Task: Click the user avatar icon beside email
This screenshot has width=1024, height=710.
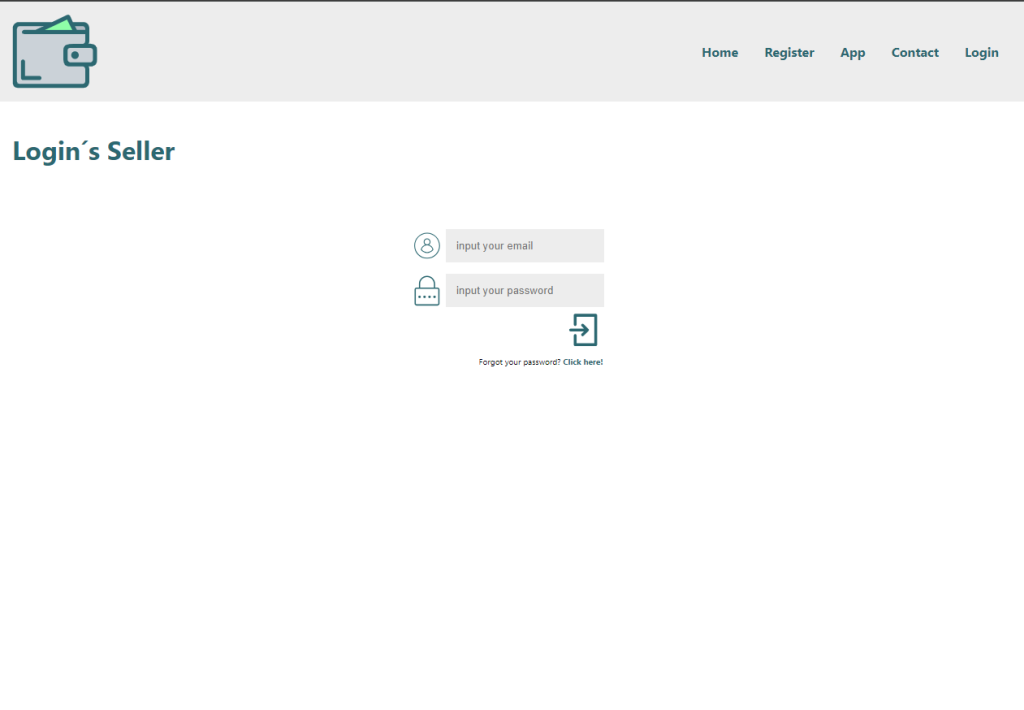Action: pos(427,246)
